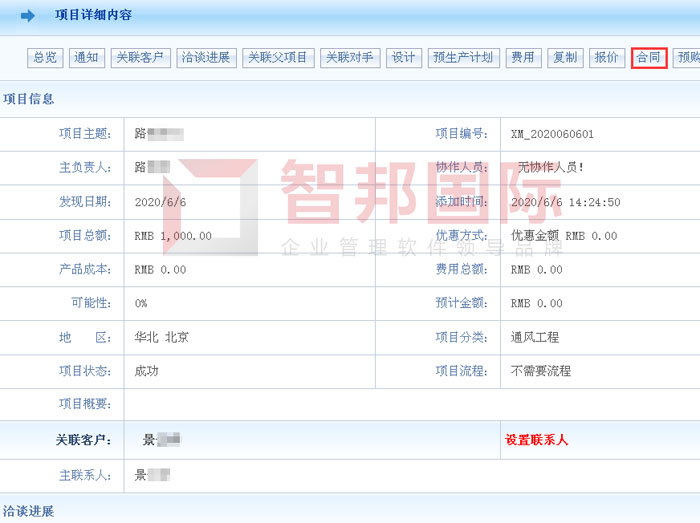Open the 预生产计划 button

point(462,58)
